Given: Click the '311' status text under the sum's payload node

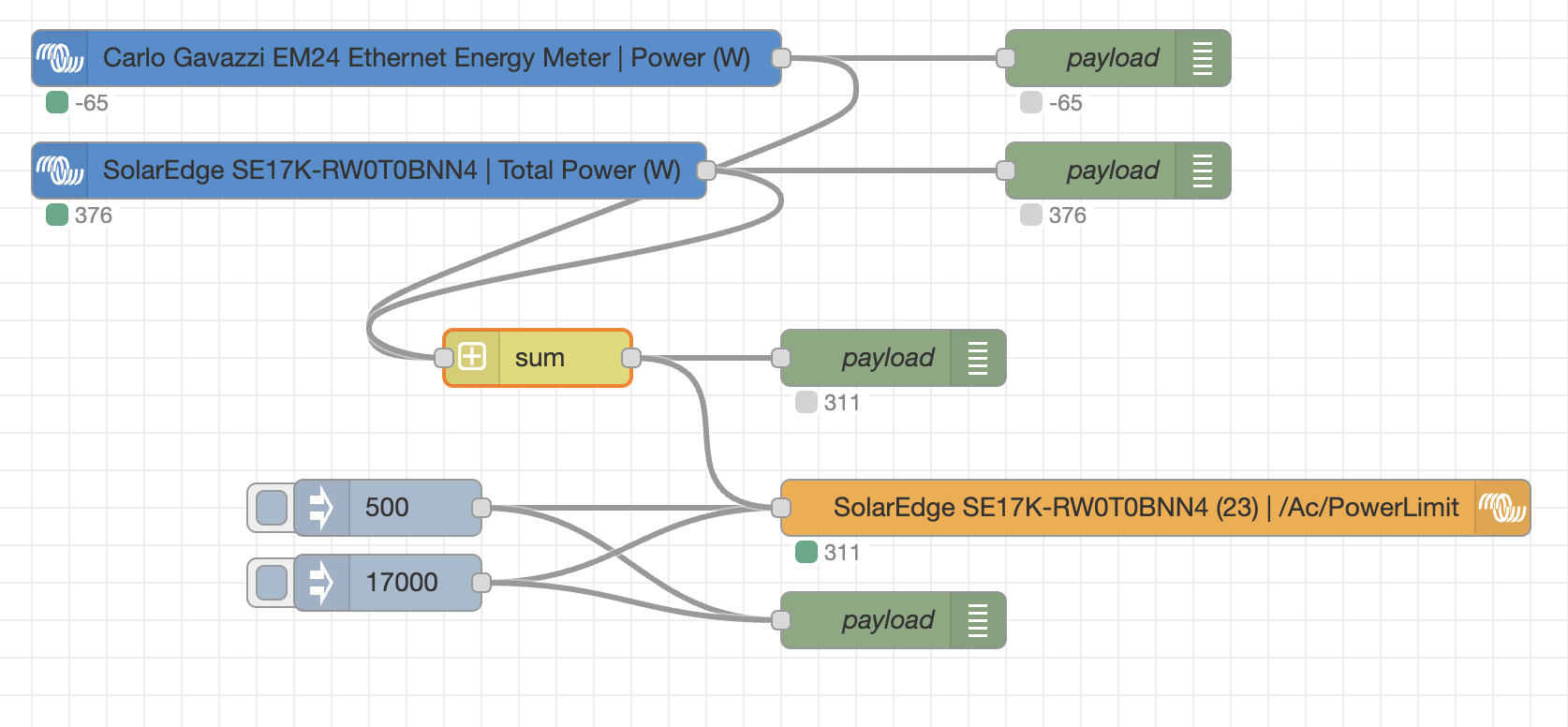Looking at the screenshot, I should click(842, 403).
